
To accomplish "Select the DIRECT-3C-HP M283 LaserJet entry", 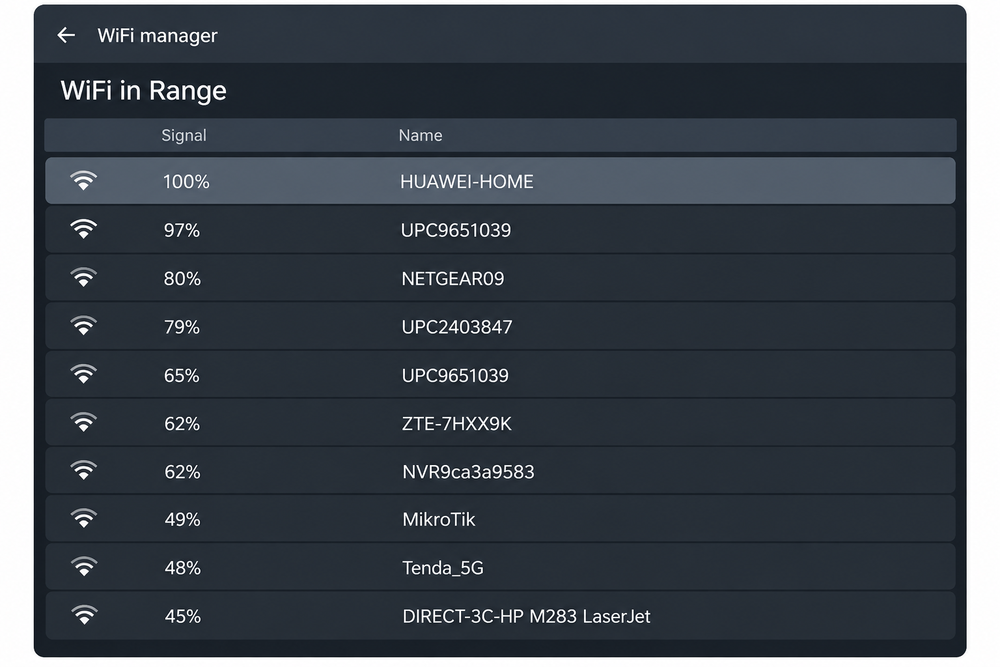I will click(x=500, y=616).
